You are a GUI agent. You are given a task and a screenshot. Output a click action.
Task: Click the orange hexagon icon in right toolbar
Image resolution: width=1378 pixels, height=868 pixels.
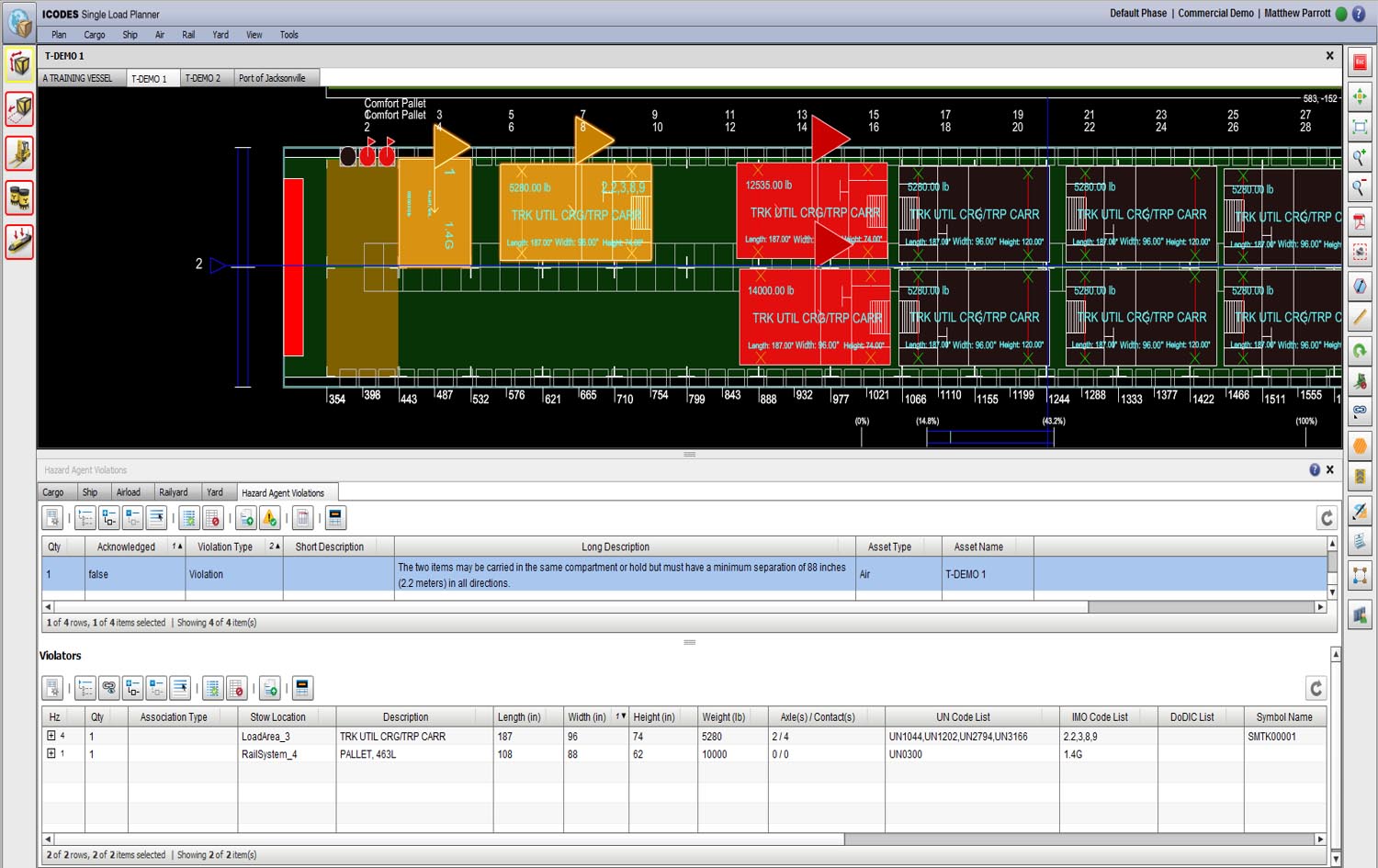click(x=1360, y=446)
